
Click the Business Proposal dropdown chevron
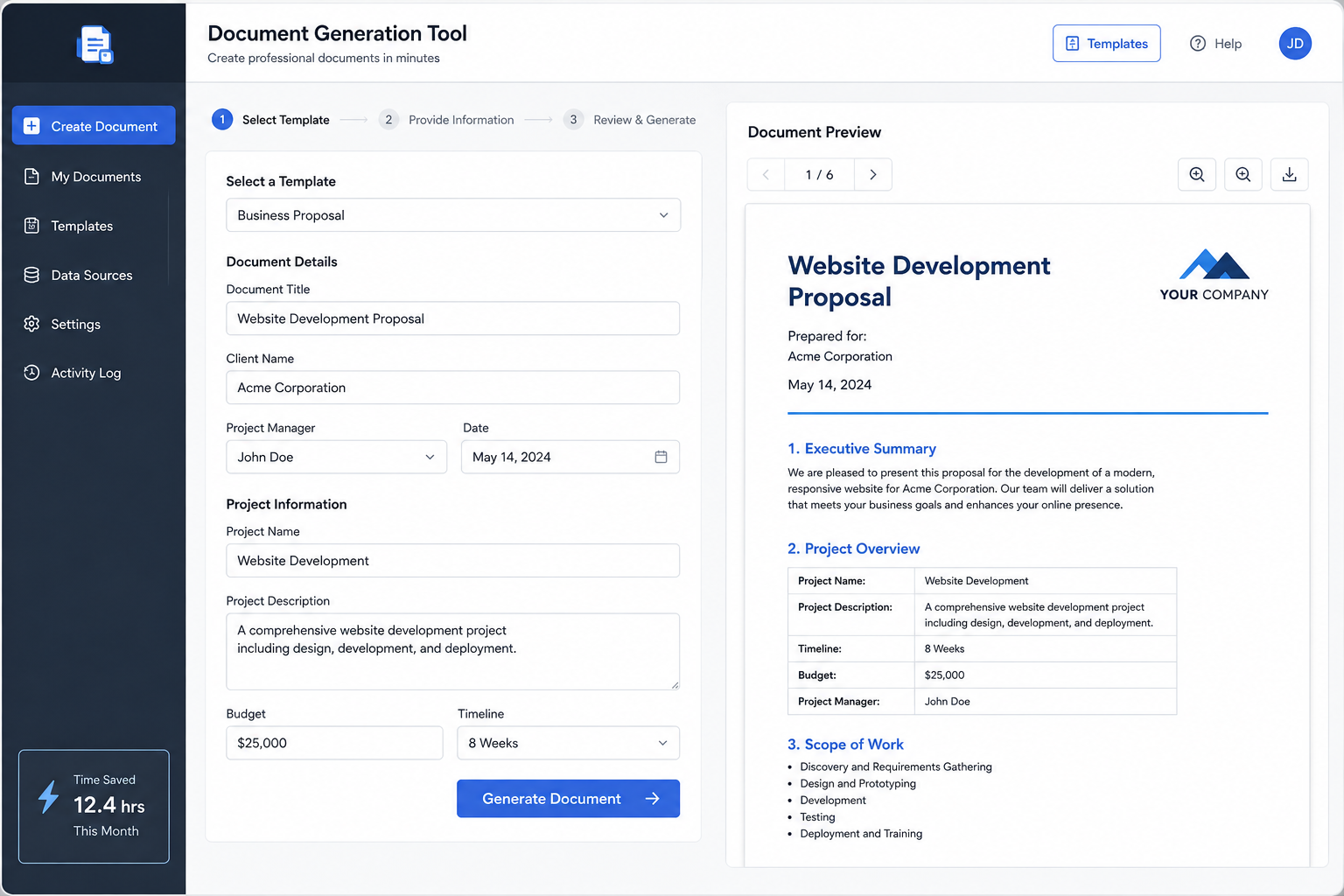click(663, 215)
